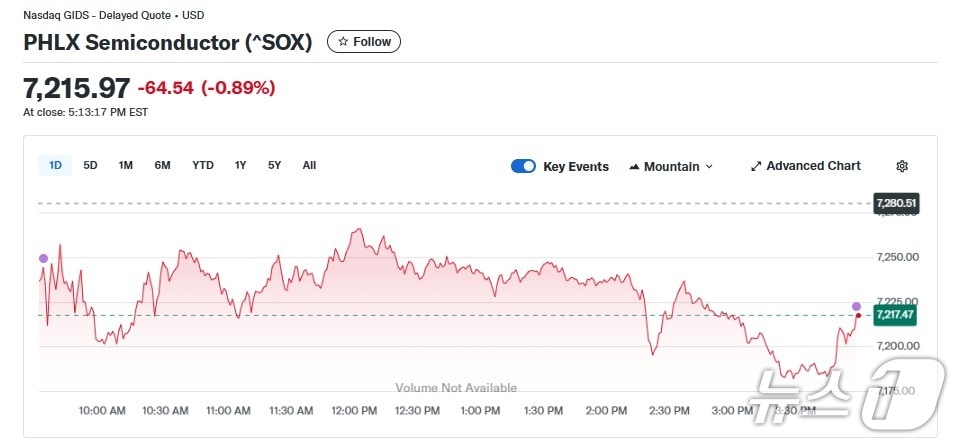The width and height of the screenshot is (960, 445).
Task: Show the 6M chart range
Action: (162, 165)
